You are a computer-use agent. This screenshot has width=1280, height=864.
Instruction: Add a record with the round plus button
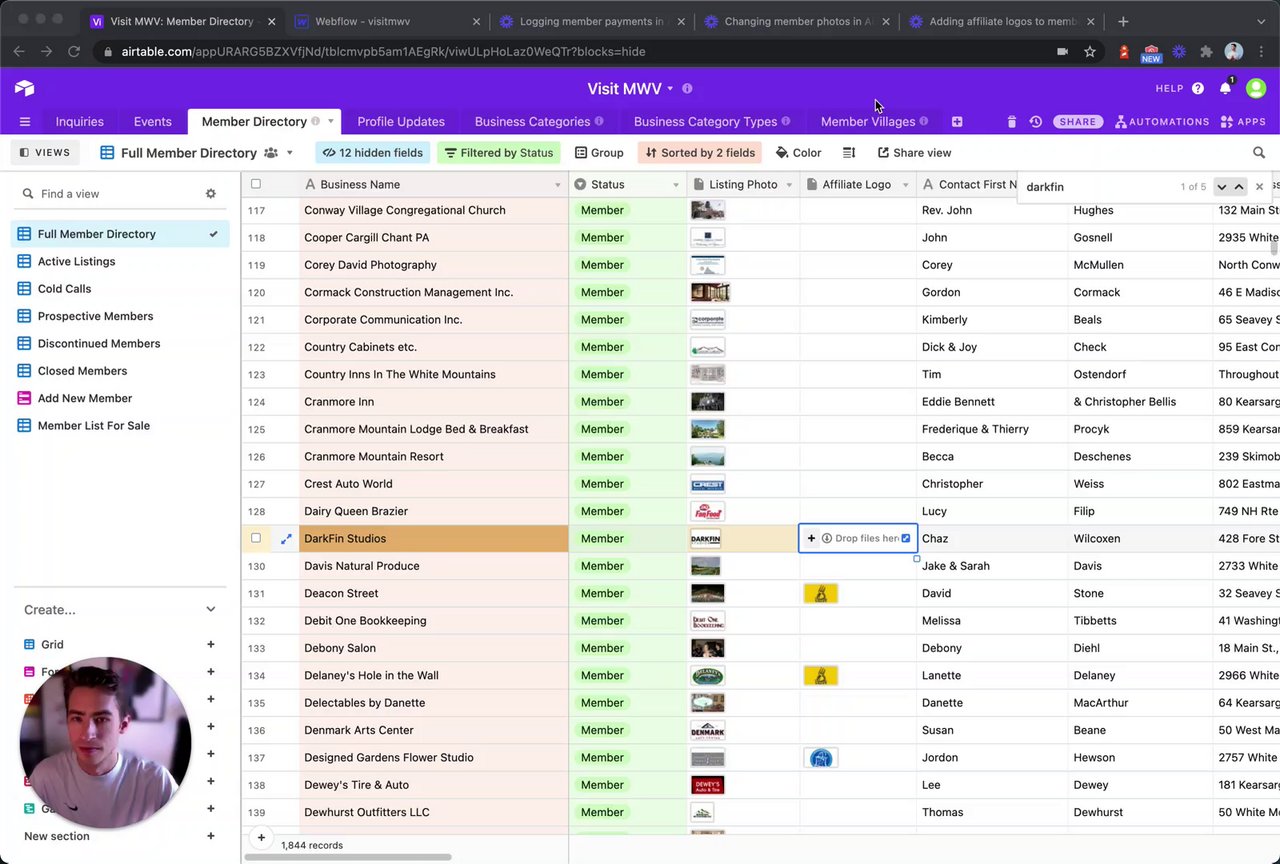click(x=261, y=838)
